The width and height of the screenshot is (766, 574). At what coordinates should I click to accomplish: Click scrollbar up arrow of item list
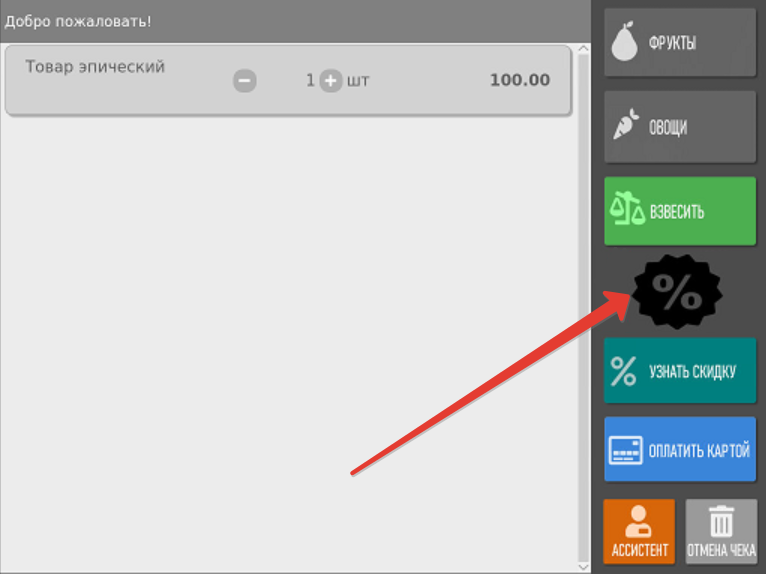click(583, 48)
